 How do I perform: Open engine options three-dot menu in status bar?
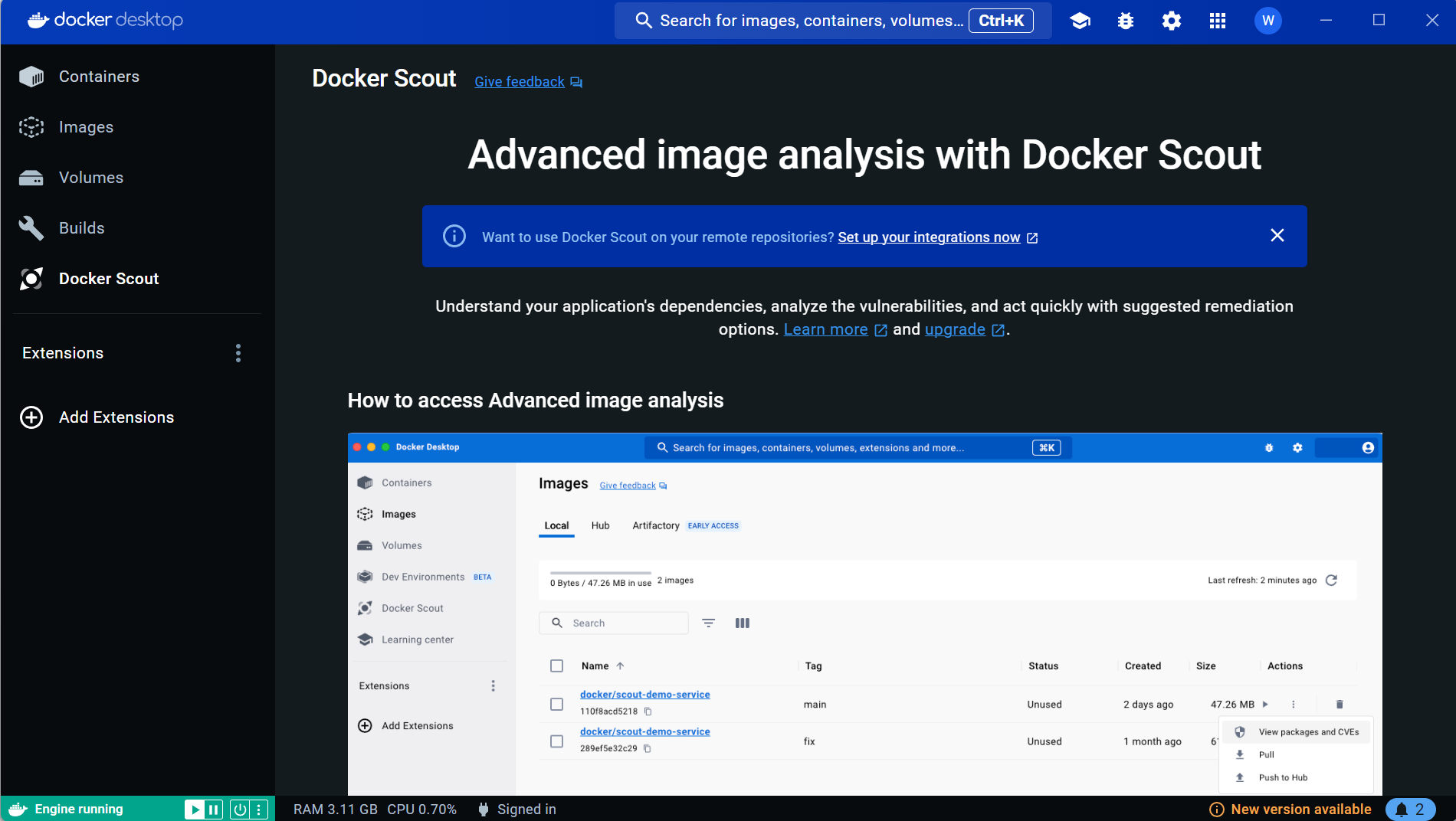[259, 810]
